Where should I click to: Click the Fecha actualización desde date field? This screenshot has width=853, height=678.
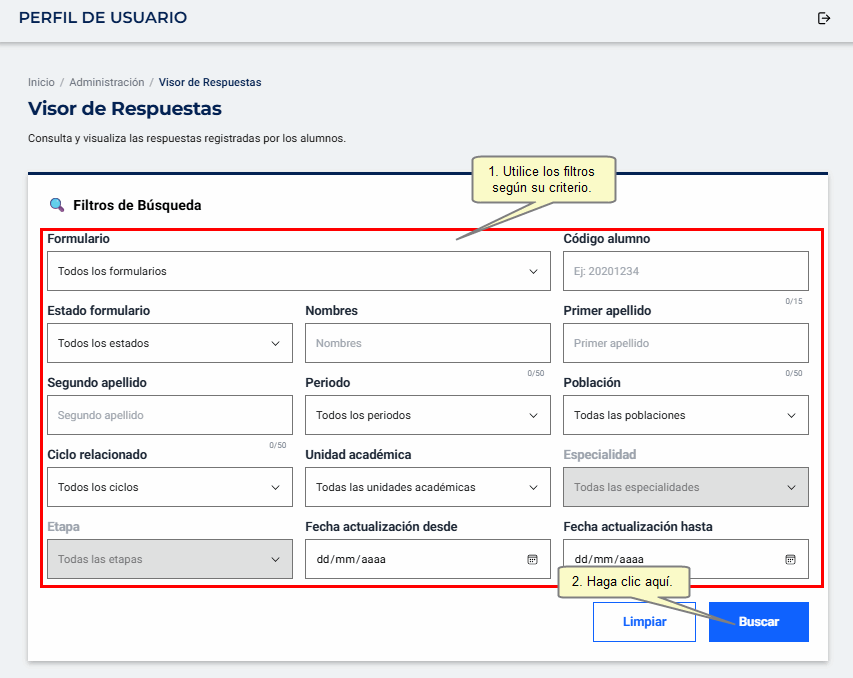coord(428,559)
